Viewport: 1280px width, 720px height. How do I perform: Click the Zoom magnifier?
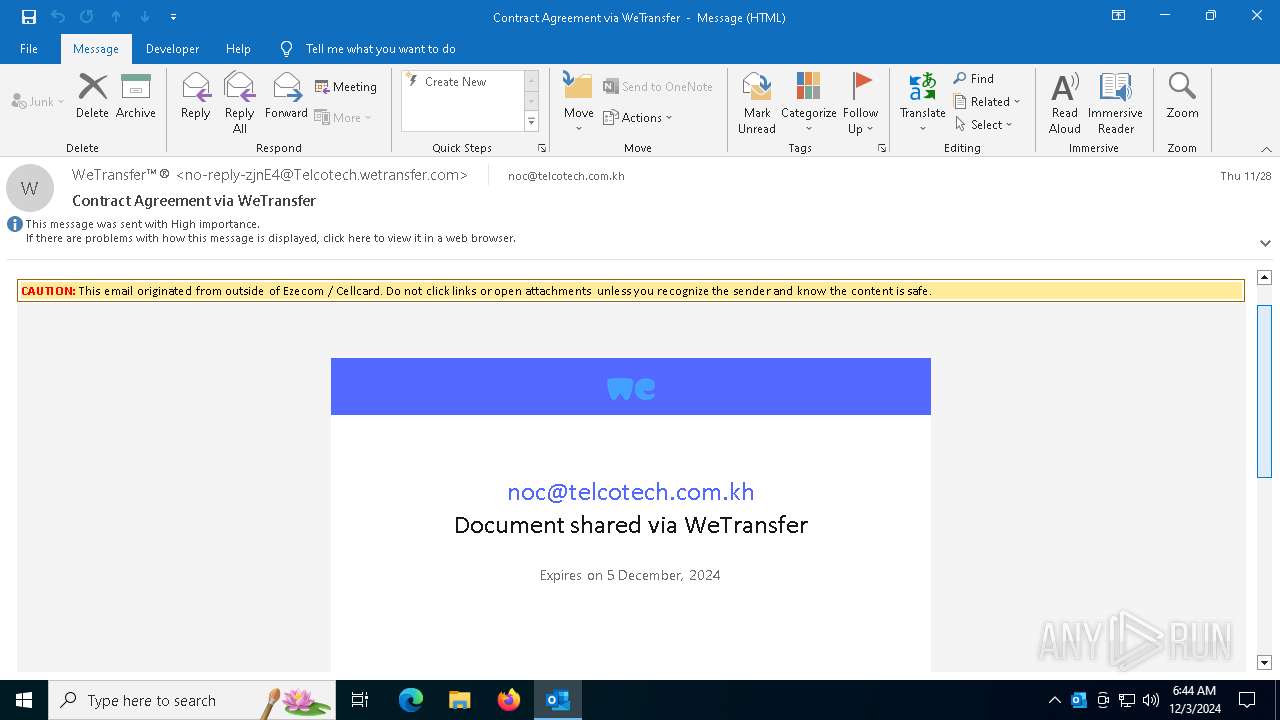tap(1182, 96)
